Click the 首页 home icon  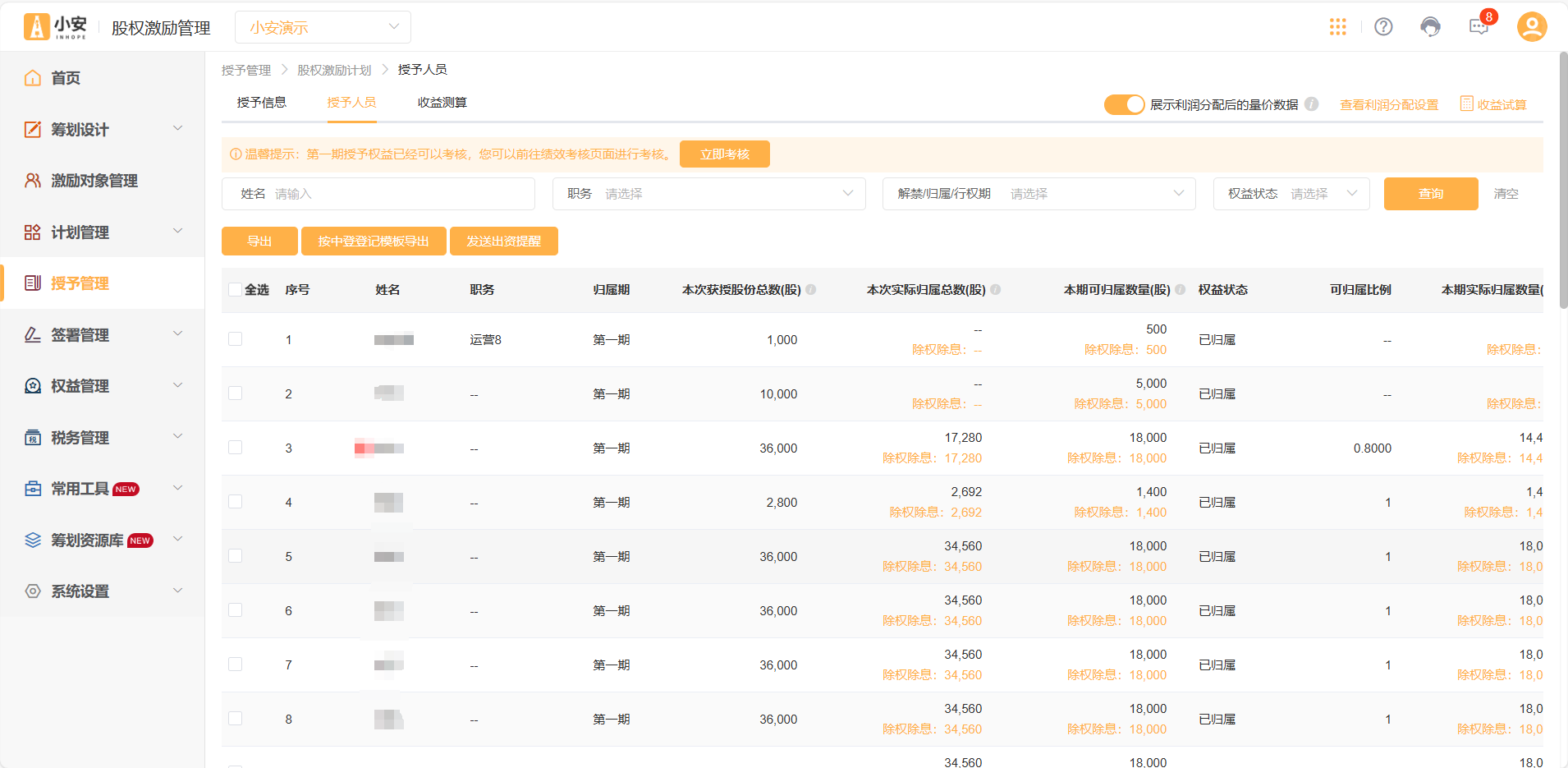click(33, 78)
